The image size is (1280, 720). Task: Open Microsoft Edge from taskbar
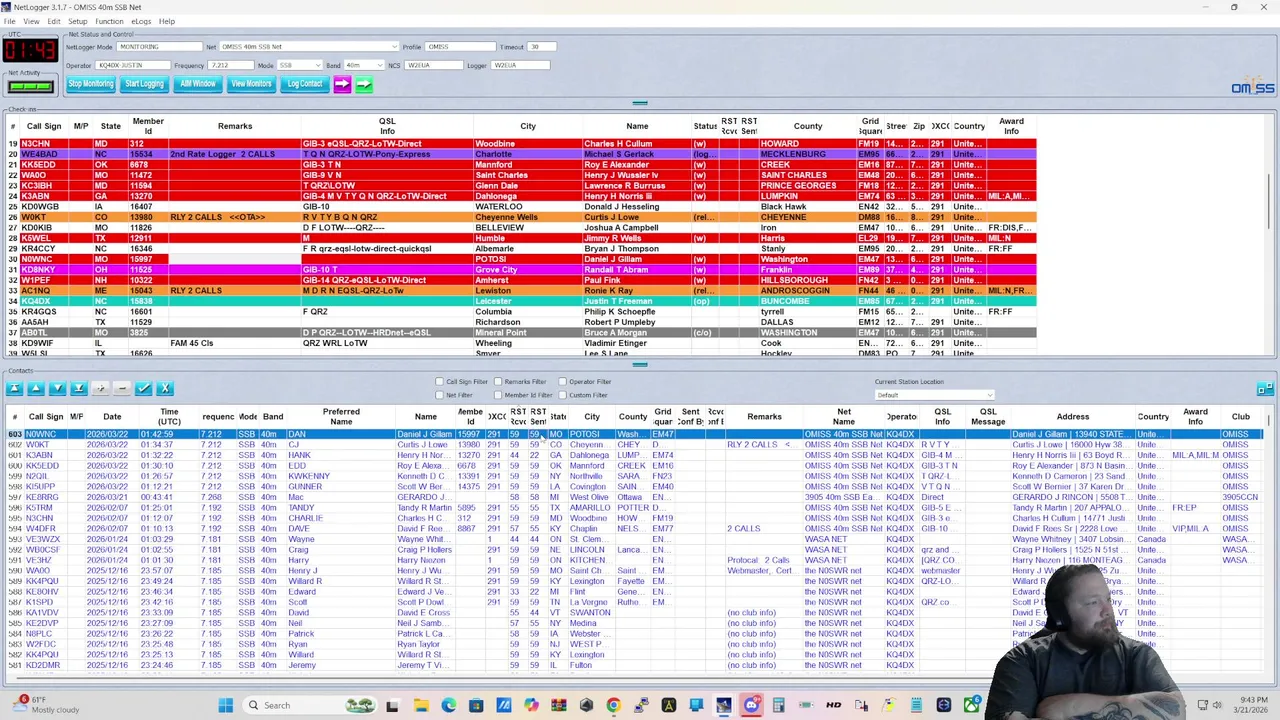click(449, 705)
